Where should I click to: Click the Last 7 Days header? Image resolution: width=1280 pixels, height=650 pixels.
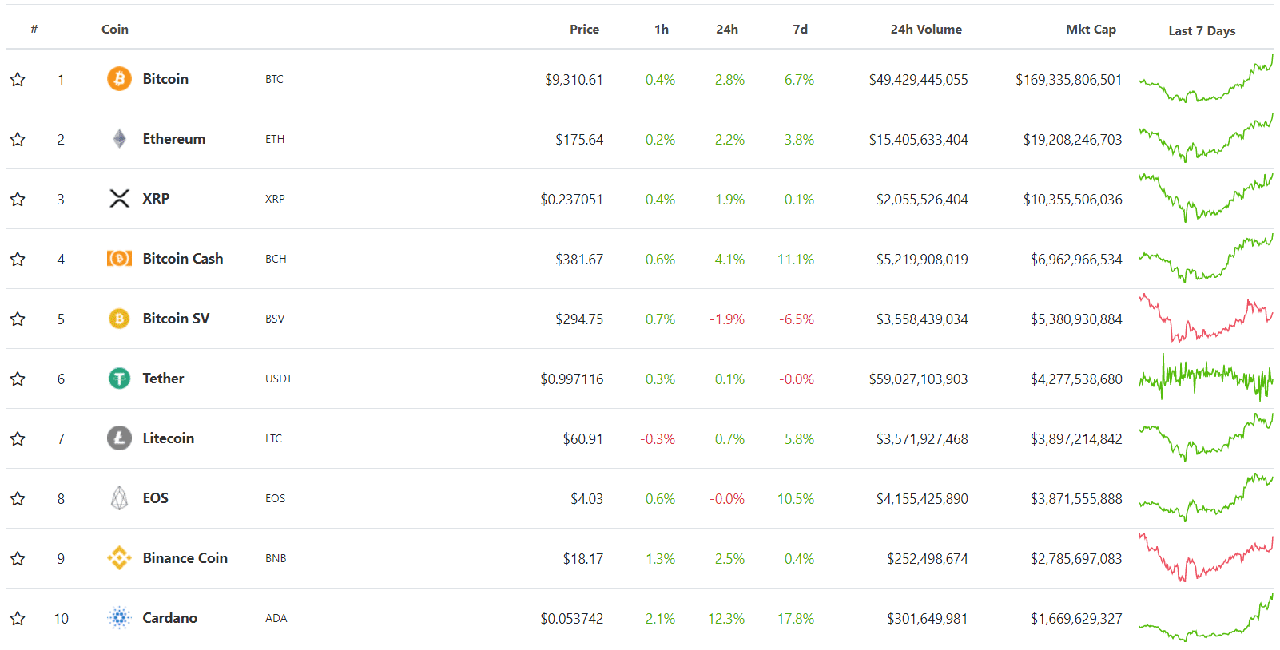tap(1202, 31)
